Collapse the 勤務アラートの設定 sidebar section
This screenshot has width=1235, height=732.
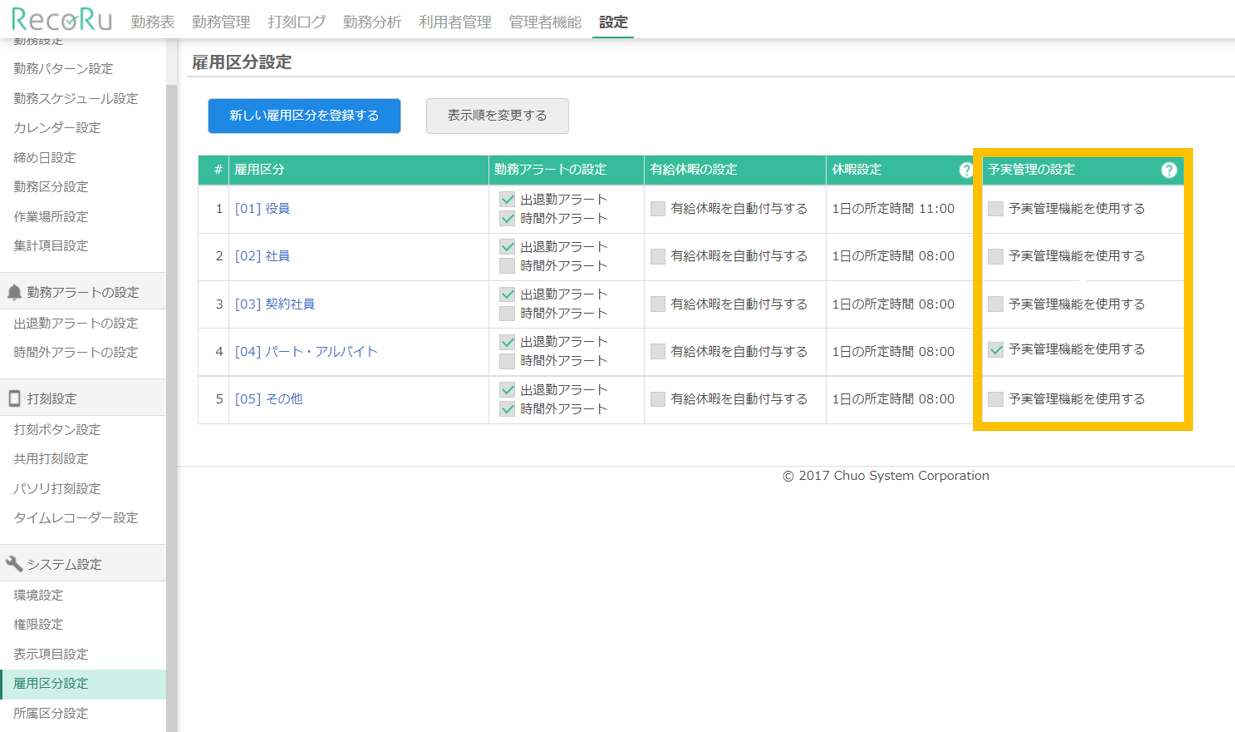83,292
